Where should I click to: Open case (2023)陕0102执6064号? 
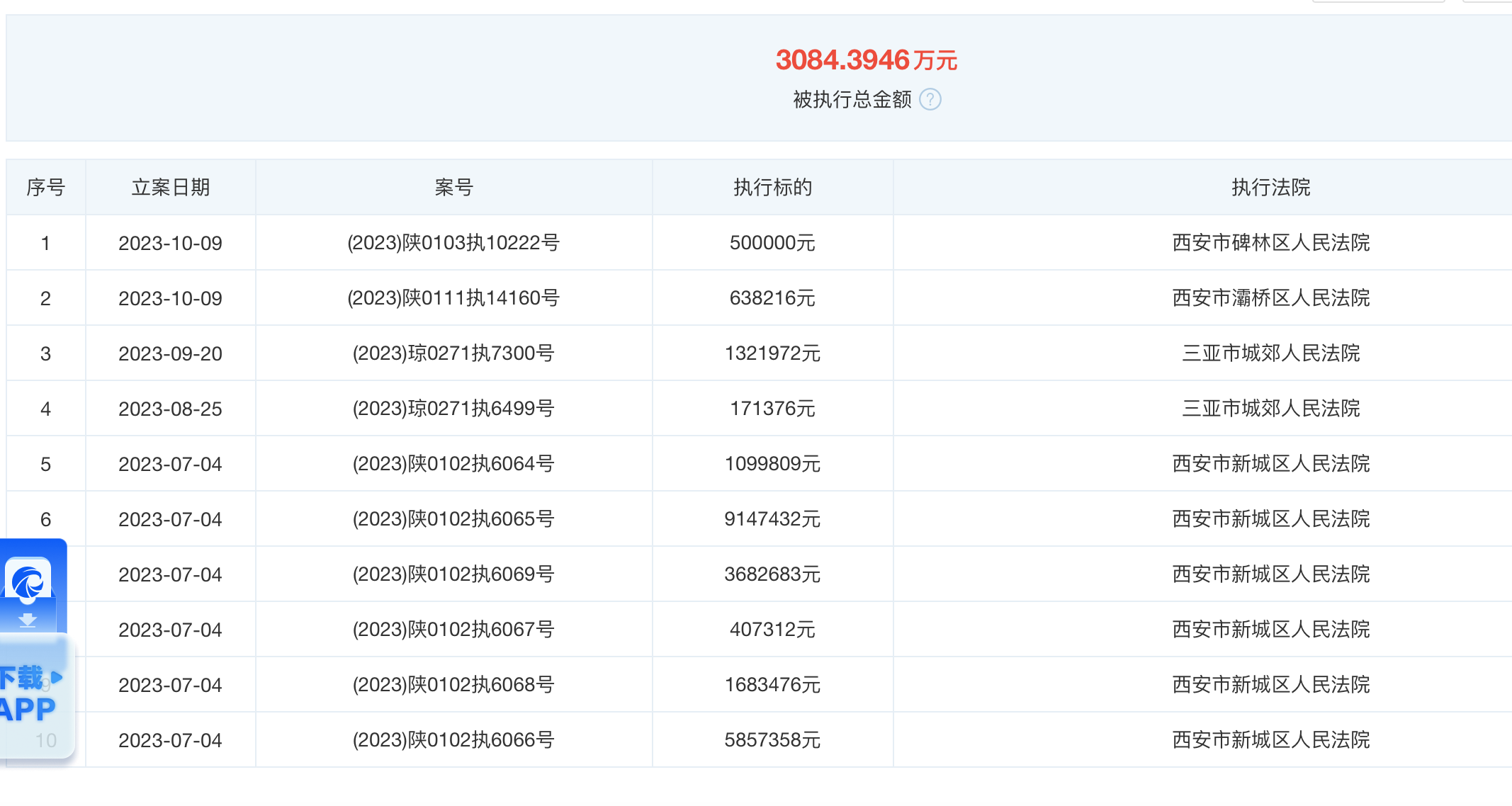coord(453,464)
